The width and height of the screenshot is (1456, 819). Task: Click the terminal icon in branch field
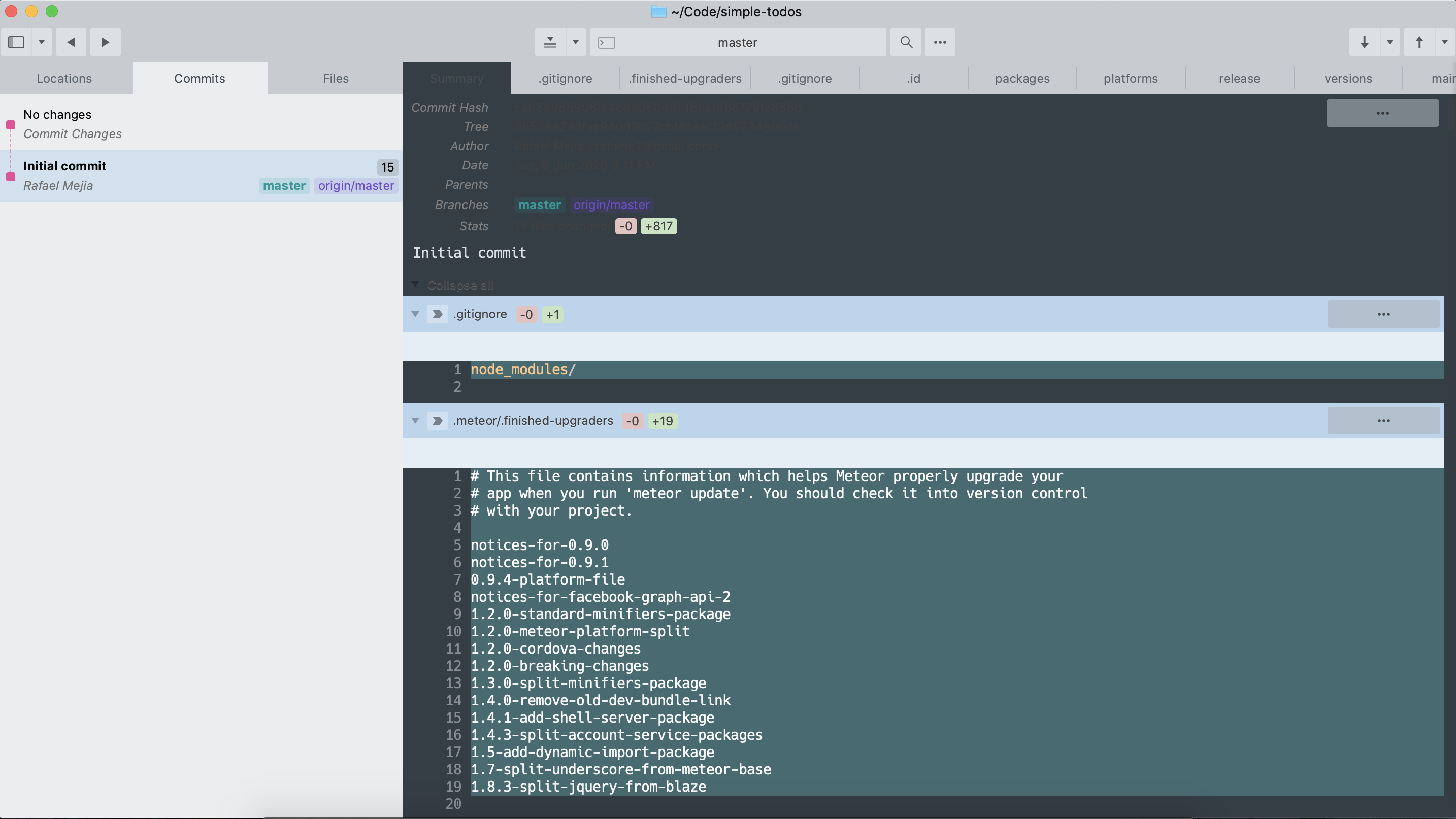coord(607,42)
